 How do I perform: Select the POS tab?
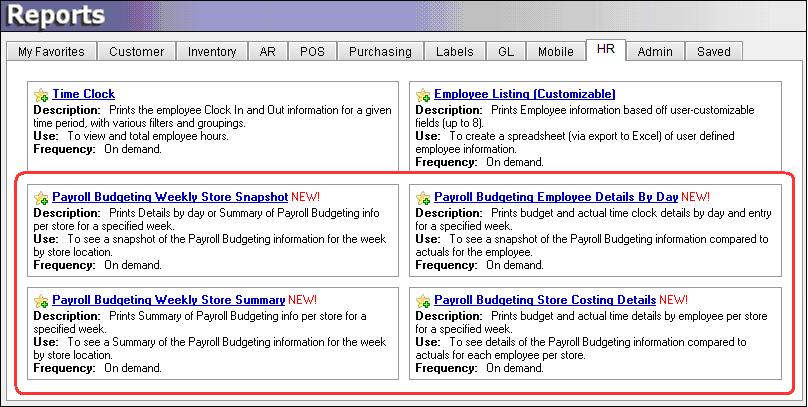tap(312, 51)
